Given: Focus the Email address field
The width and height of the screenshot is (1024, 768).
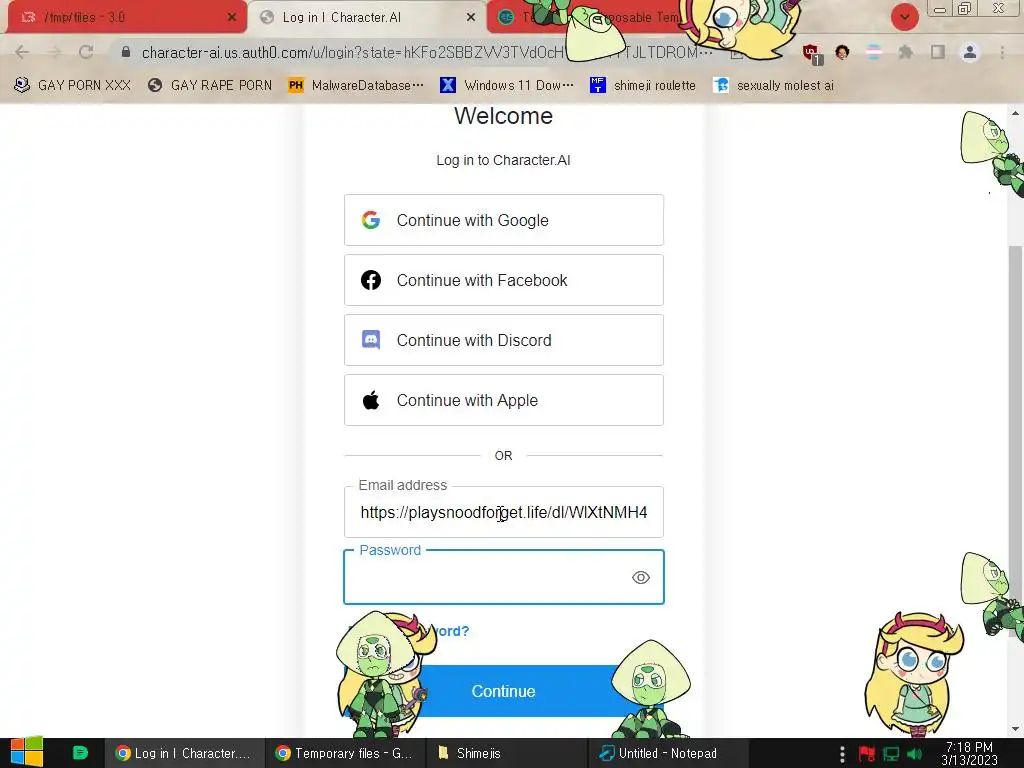Looking at the screenshot, I should pos(504,512).
